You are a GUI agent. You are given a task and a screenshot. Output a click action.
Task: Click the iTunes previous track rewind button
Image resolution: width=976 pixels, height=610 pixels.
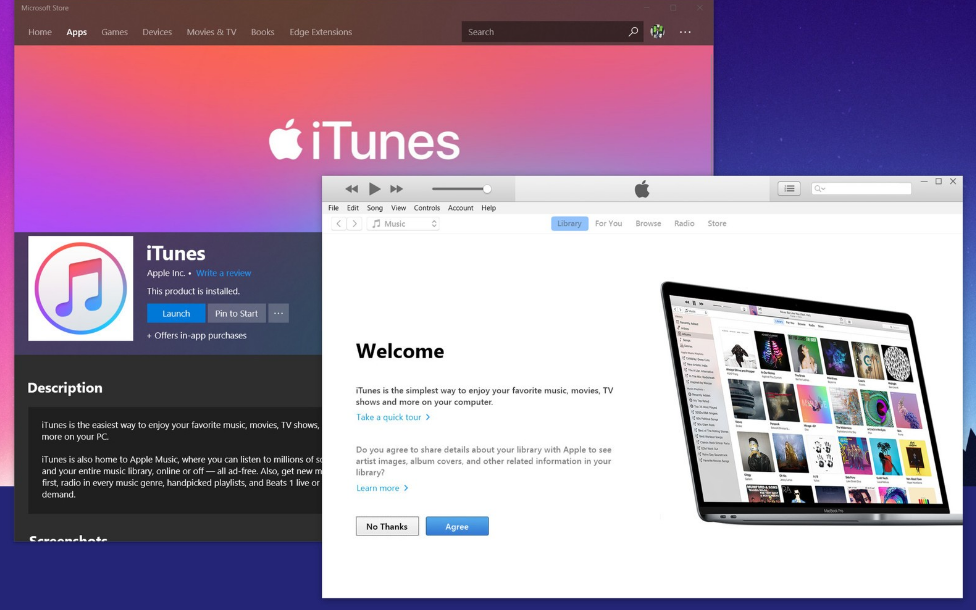point(352,189)
